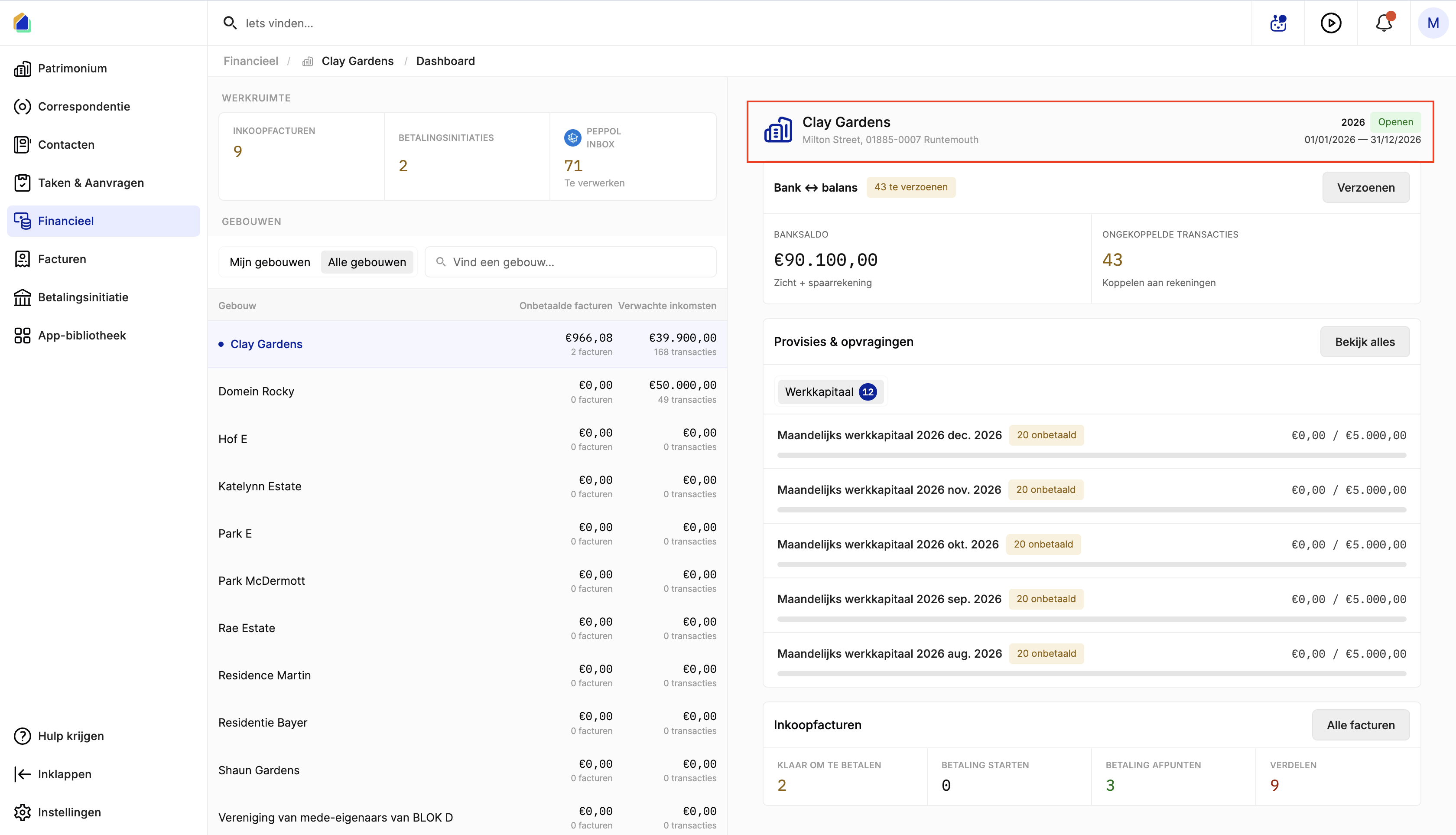Open the App-bibliotheek
This screenshot has width=1456, height=835.
point(103,336)
